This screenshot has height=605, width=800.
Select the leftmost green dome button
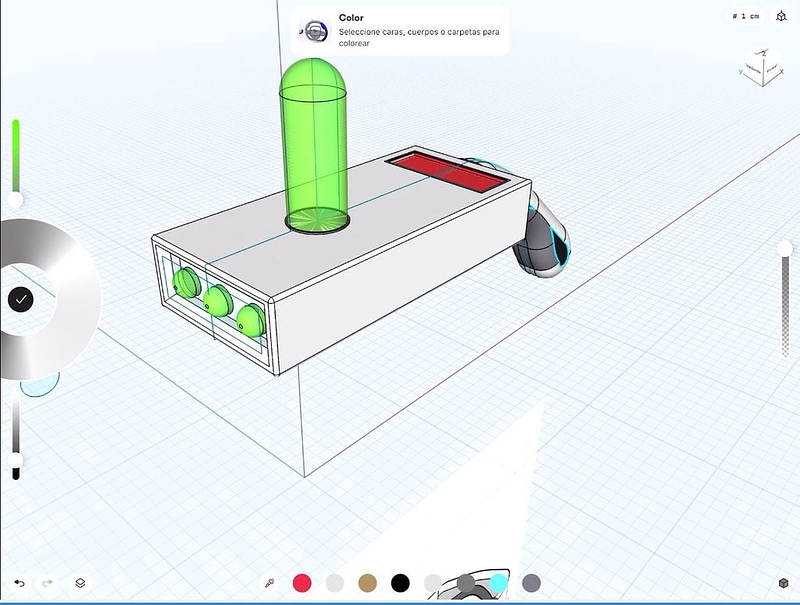[x=187, y=283]
